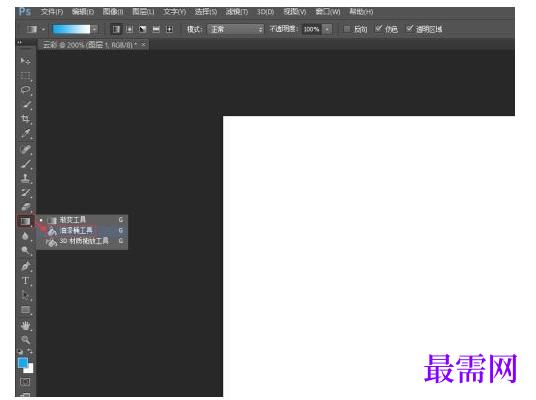
Task: Open the 视图(V) menu
Action: coord(295,12)
